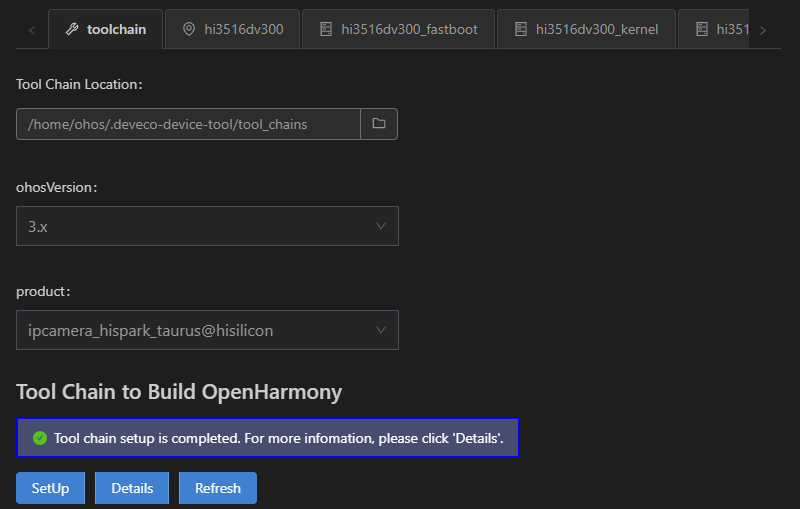The width and height of the screenshot is (800, 509).
Task: Open the ipcamera_hispark_taurus@hisilicon product selector
Action: tap(207, 330)
